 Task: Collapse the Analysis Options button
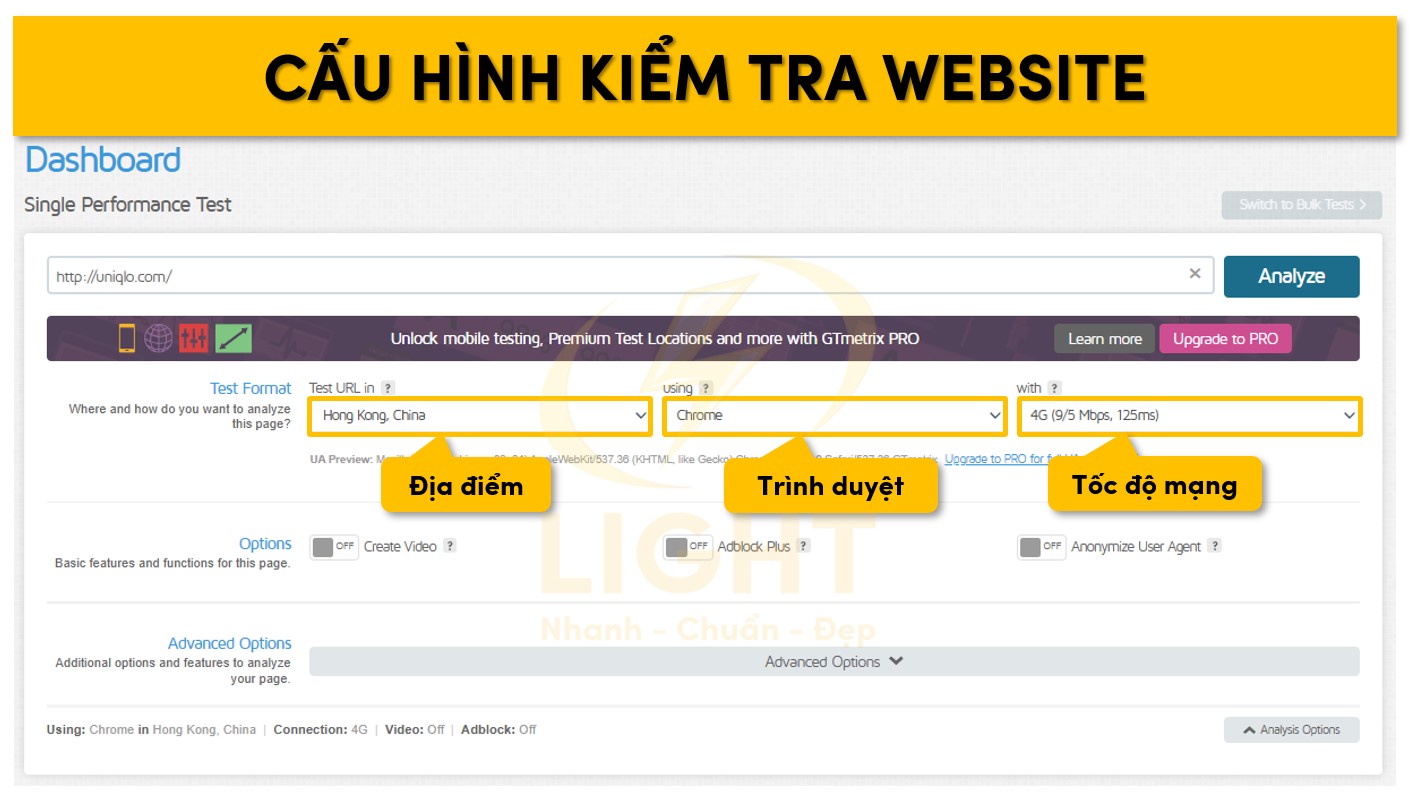[1291, 730]
